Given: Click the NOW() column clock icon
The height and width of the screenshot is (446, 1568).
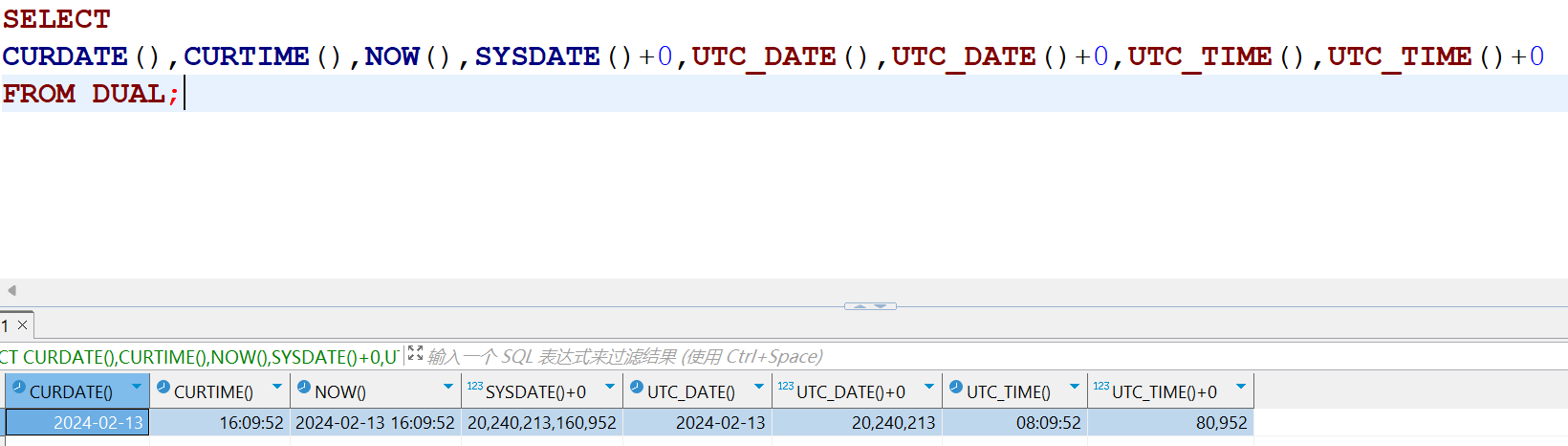Looking at the screenshot, I should [x=304, y=388].
